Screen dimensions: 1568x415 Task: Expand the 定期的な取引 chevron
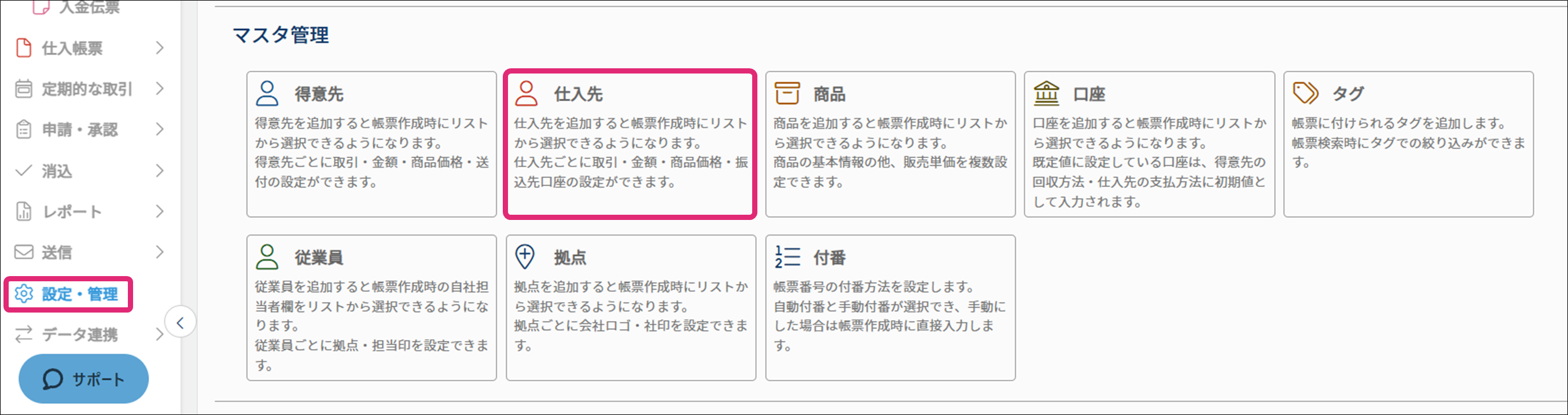point(160,89)
